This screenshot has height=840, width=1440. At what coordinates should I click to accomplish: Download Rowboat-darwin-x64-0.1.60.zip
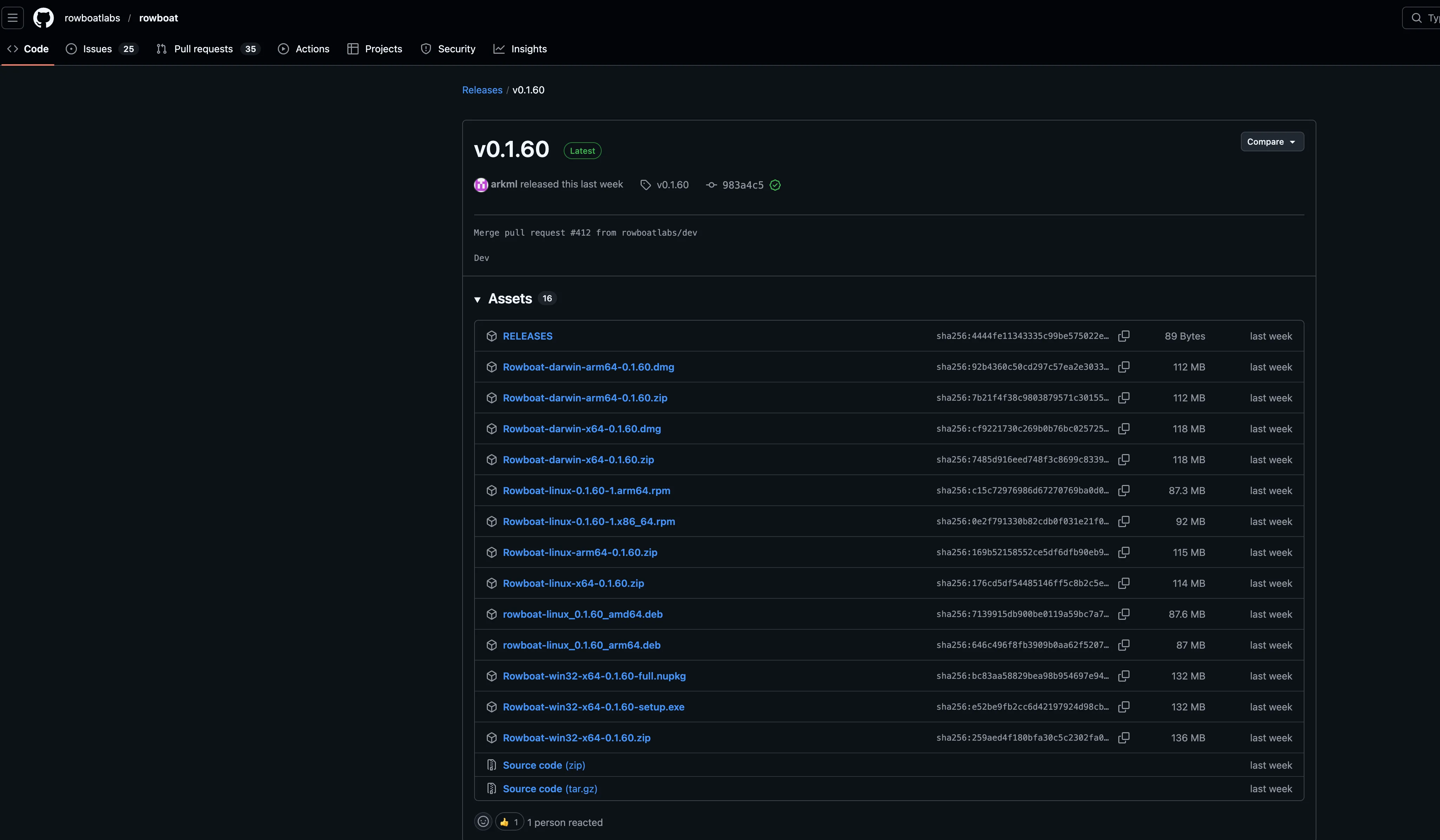point(578,459)
